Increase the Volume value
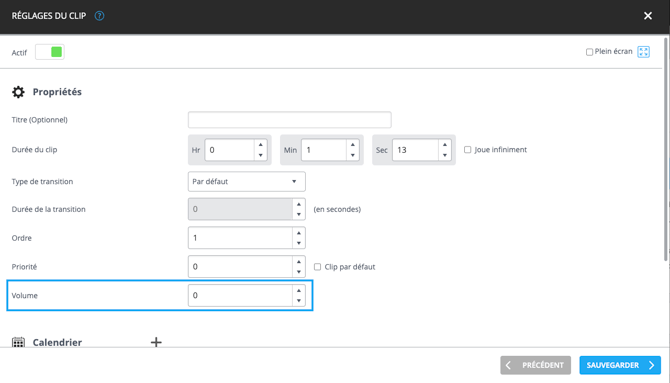Viewport: 670px width, 383px height. click(299, 291)
